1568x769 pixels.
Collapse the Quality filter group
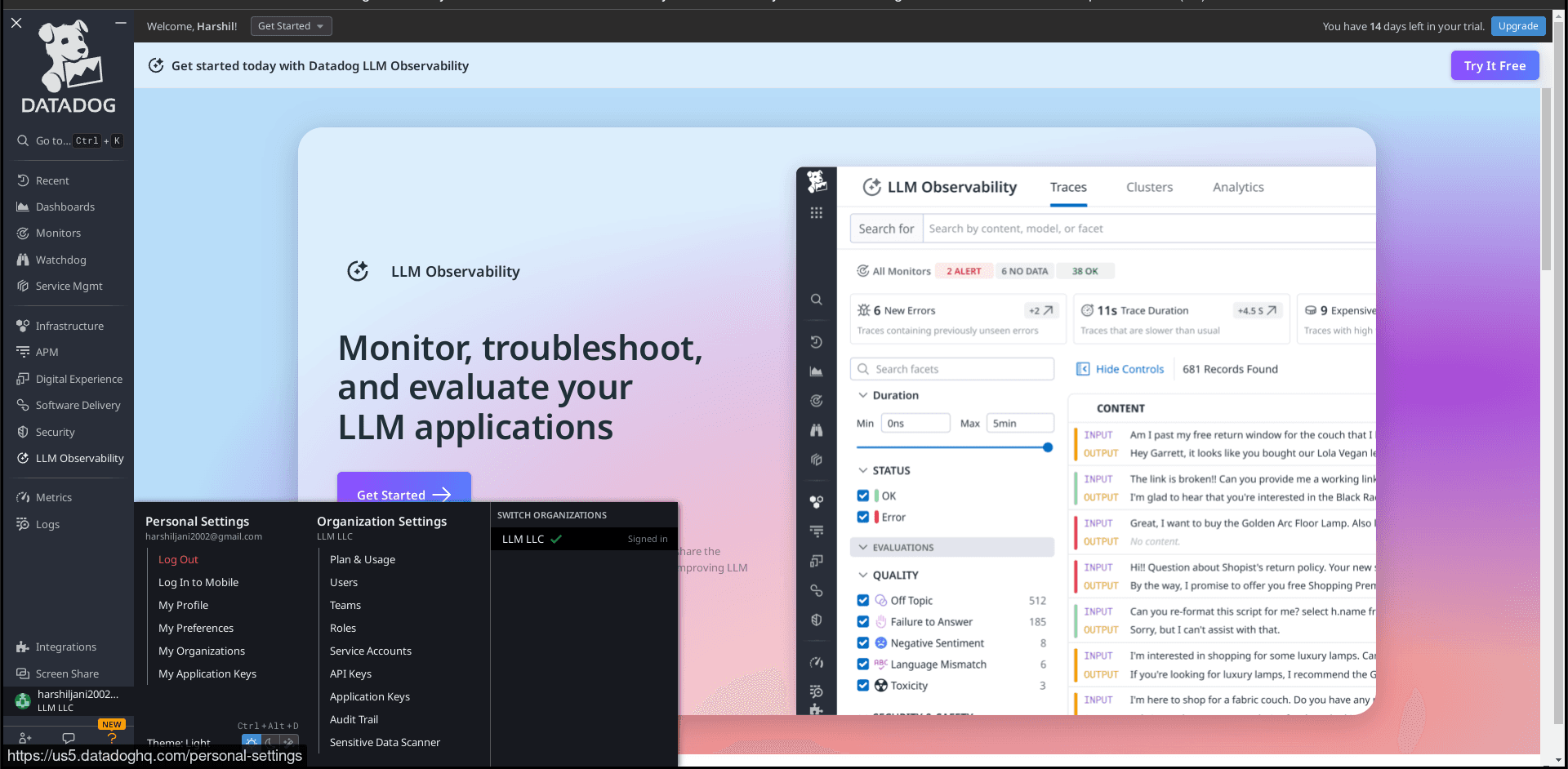tap(864, 575)
